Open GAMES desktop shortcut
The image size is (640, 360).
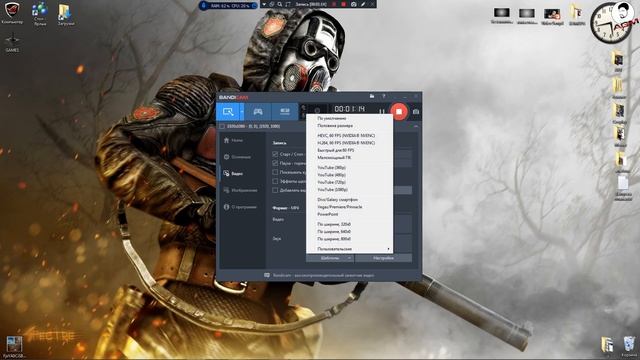(12, 43)
